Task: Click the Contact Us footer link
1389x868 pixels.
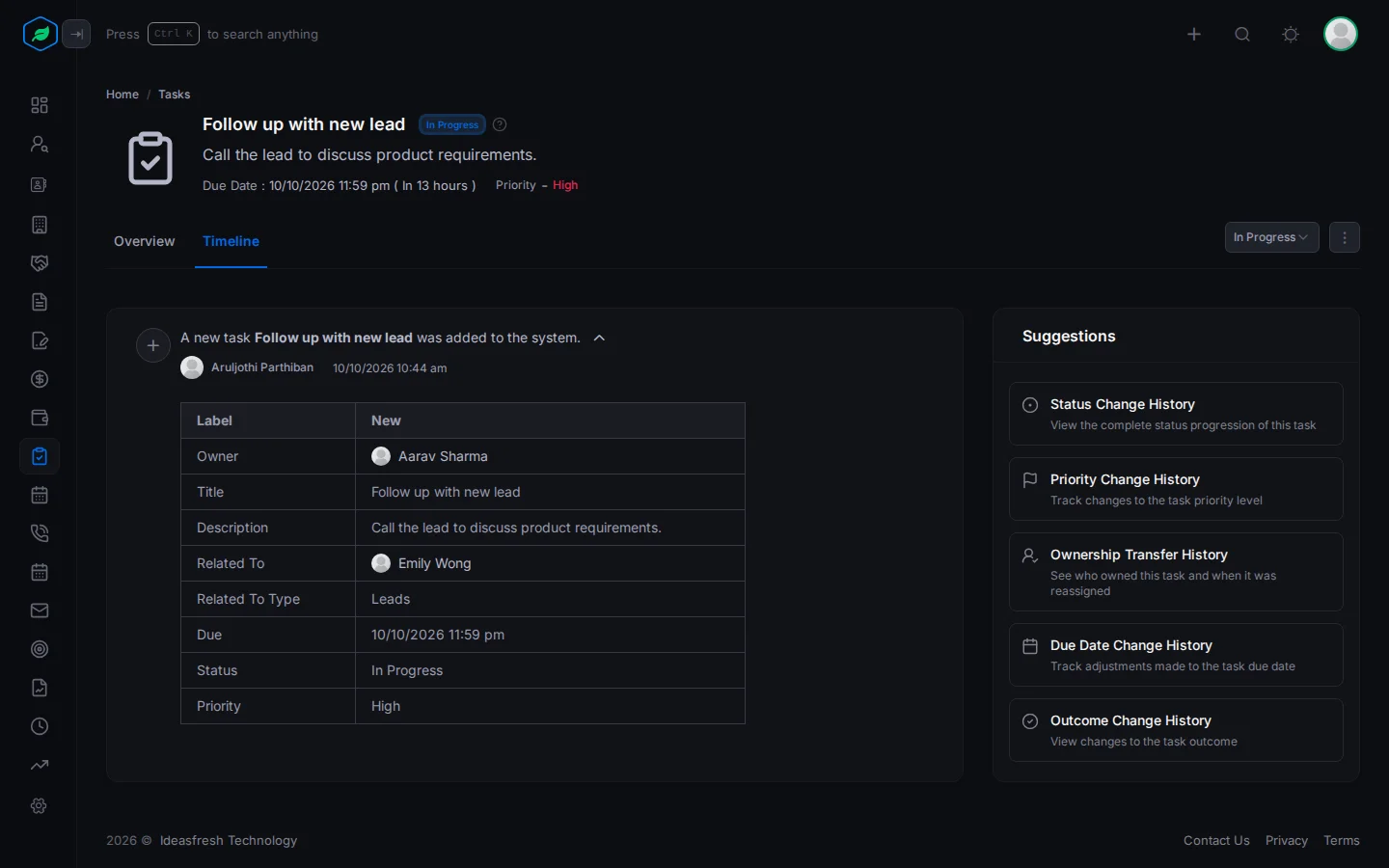Action: click(1216, 841)
